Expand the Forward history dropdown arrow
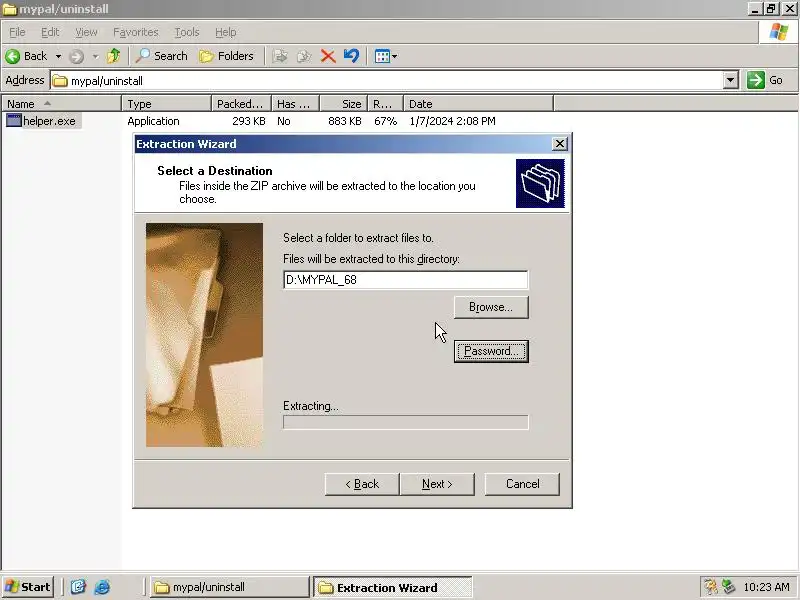The image size is (800, 600). coord(95,56)
